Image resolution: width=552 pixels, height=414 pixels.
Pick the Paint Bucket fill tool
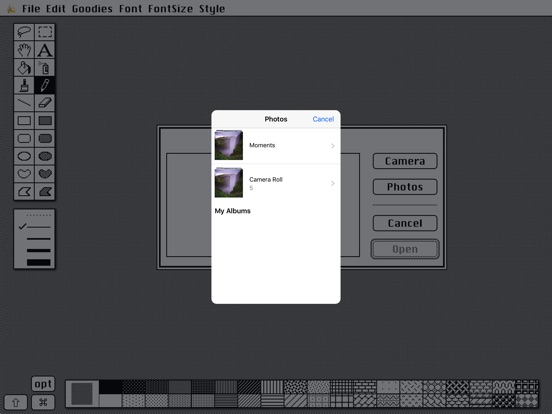(24, 68)
